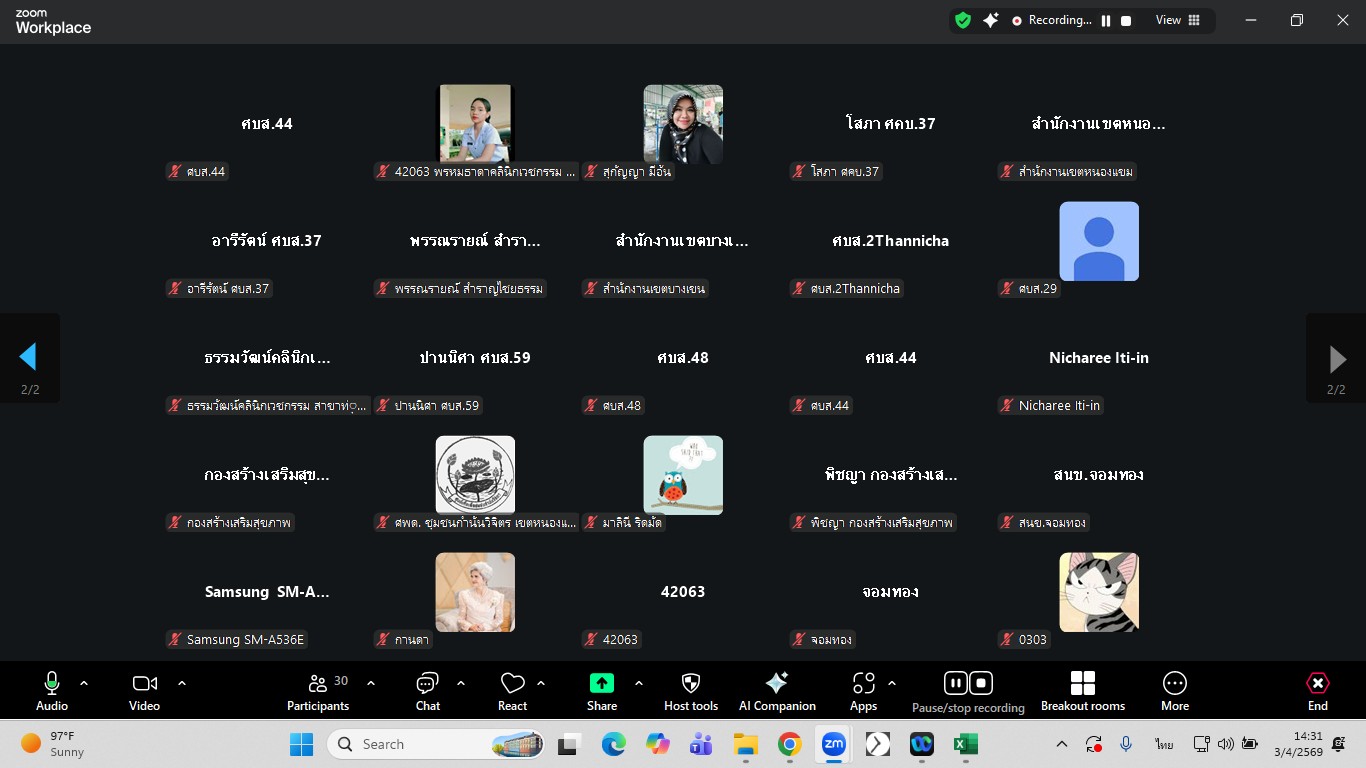Select the Nicharee Iti-in participant tile
The image size is (1366, 768).
pos(1099,358)
